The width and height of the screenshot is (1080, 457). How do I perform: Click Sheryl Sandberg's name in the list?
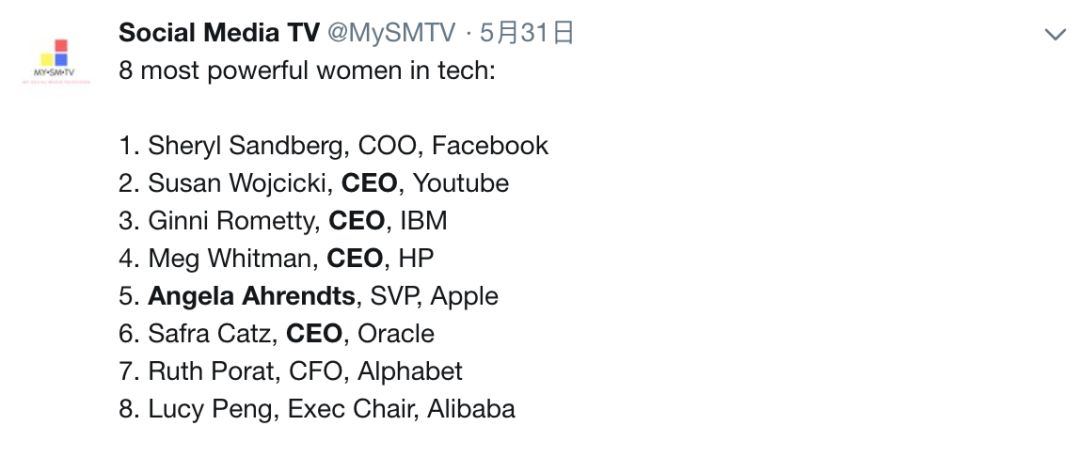248,146
